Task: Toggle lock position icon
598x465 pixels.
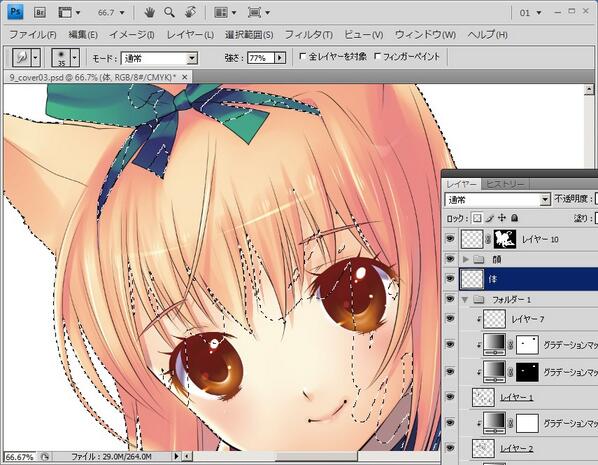Action: pyautogui.click(x=502, y=218)
